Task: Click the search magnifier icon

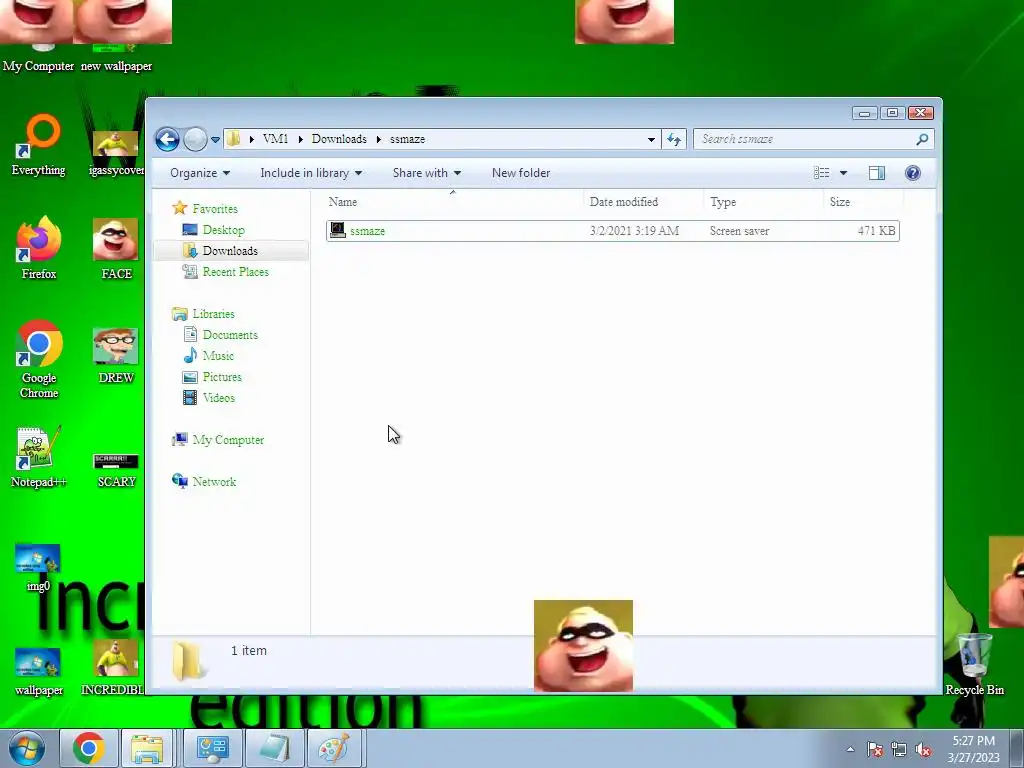Action: [922, 139]
